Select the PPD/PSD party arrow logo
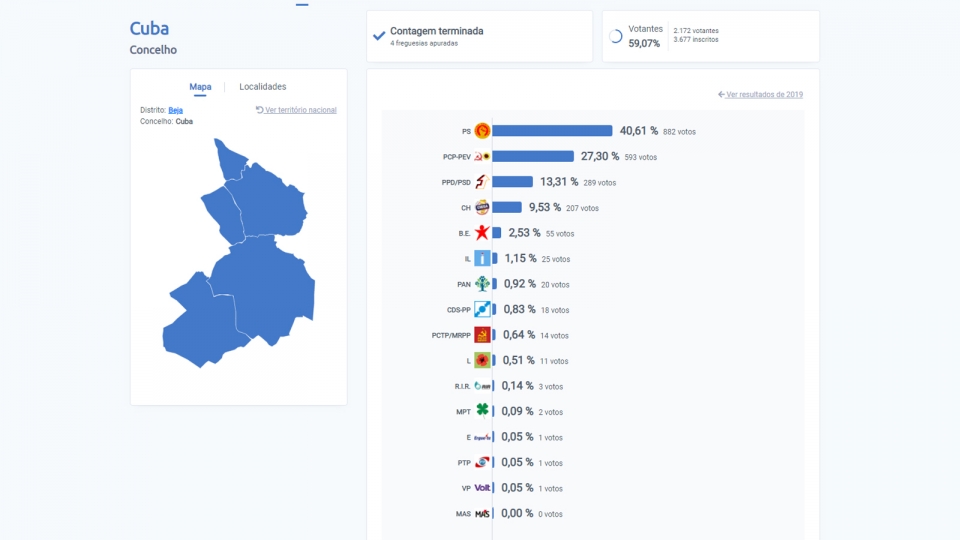 pyautogui.click(x=482, y=182)
